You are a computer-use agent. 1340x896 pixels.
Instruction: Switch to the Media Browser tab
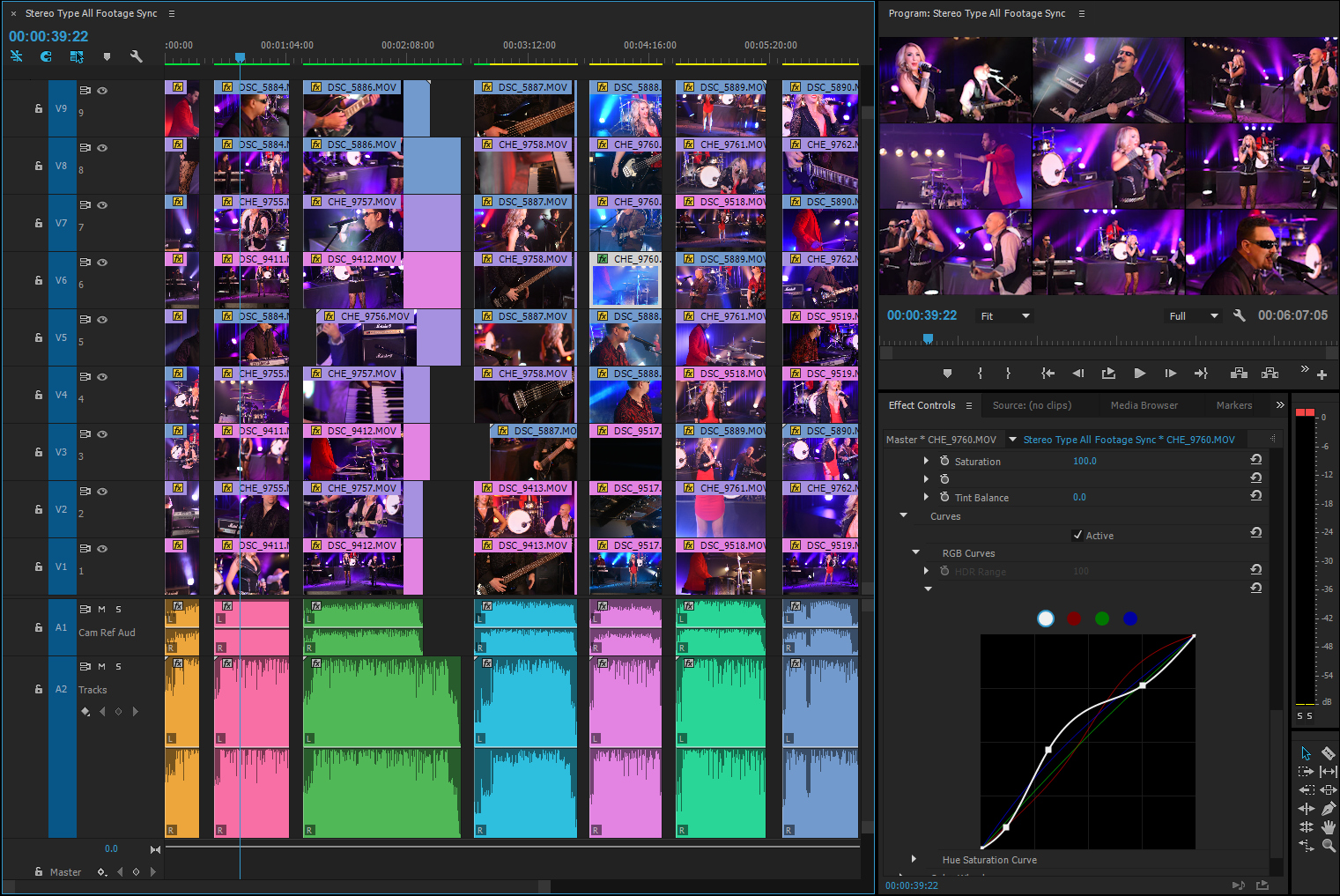click(1144, 405)
